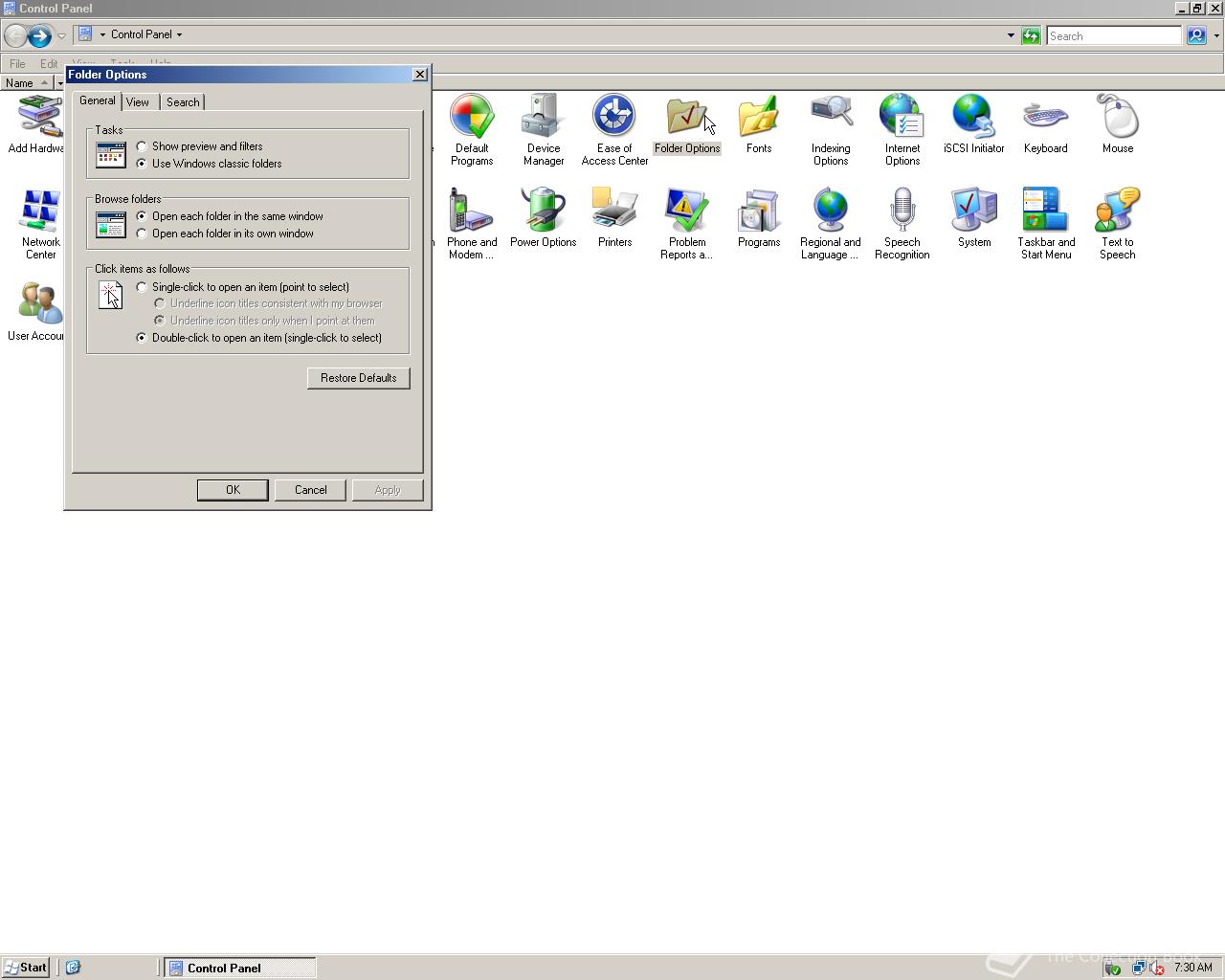
Task: Select Double-click to open an item
Action: [259, 338]
